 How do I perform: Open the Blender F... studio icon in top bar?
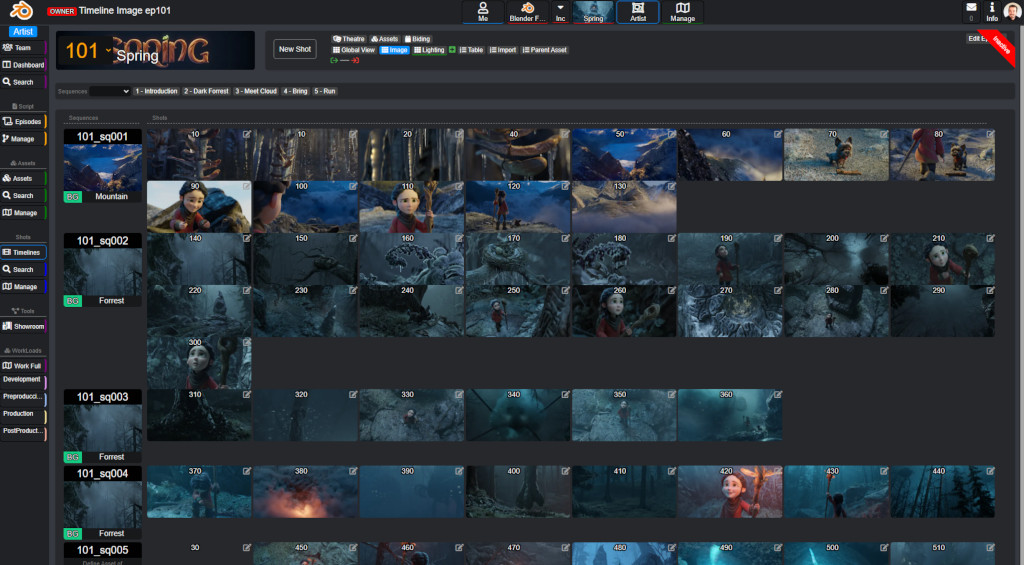click(x=527, y=12)
